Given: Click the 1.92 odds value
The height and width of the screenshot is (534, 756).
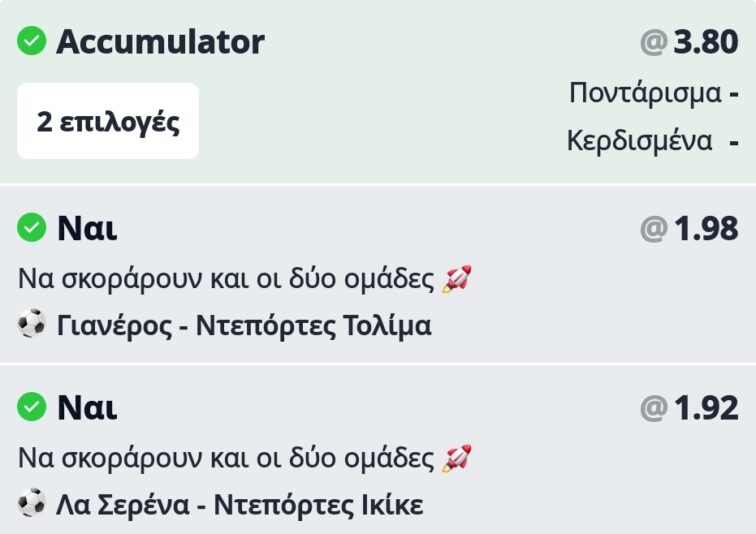Looking at the screenshot, I should (x=705, y=408).
